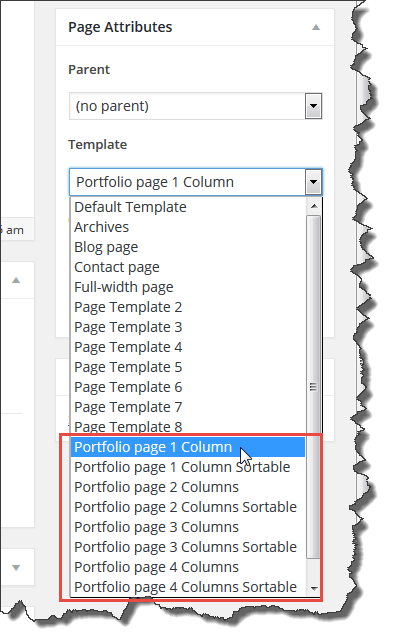This screenshot has height=644, width=394.
Task: Select Page Template 8
Action: click(x=188, y=427)
